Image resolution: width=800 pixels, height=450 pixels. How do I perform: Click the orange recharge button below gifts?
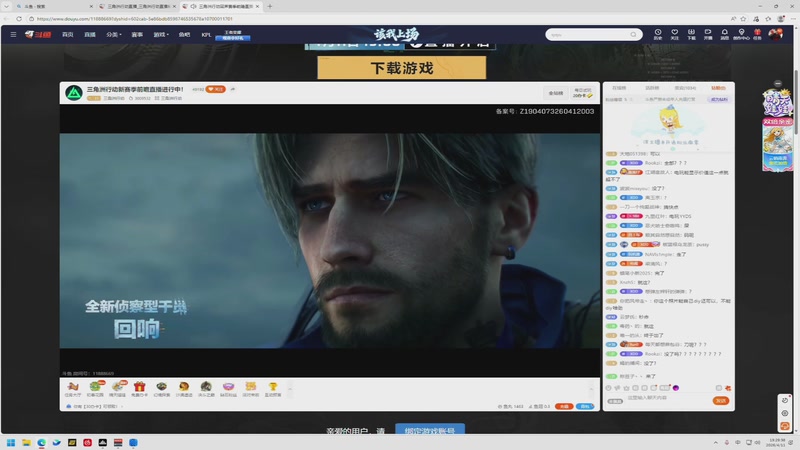pyautogui.click(x=564, y=406)
